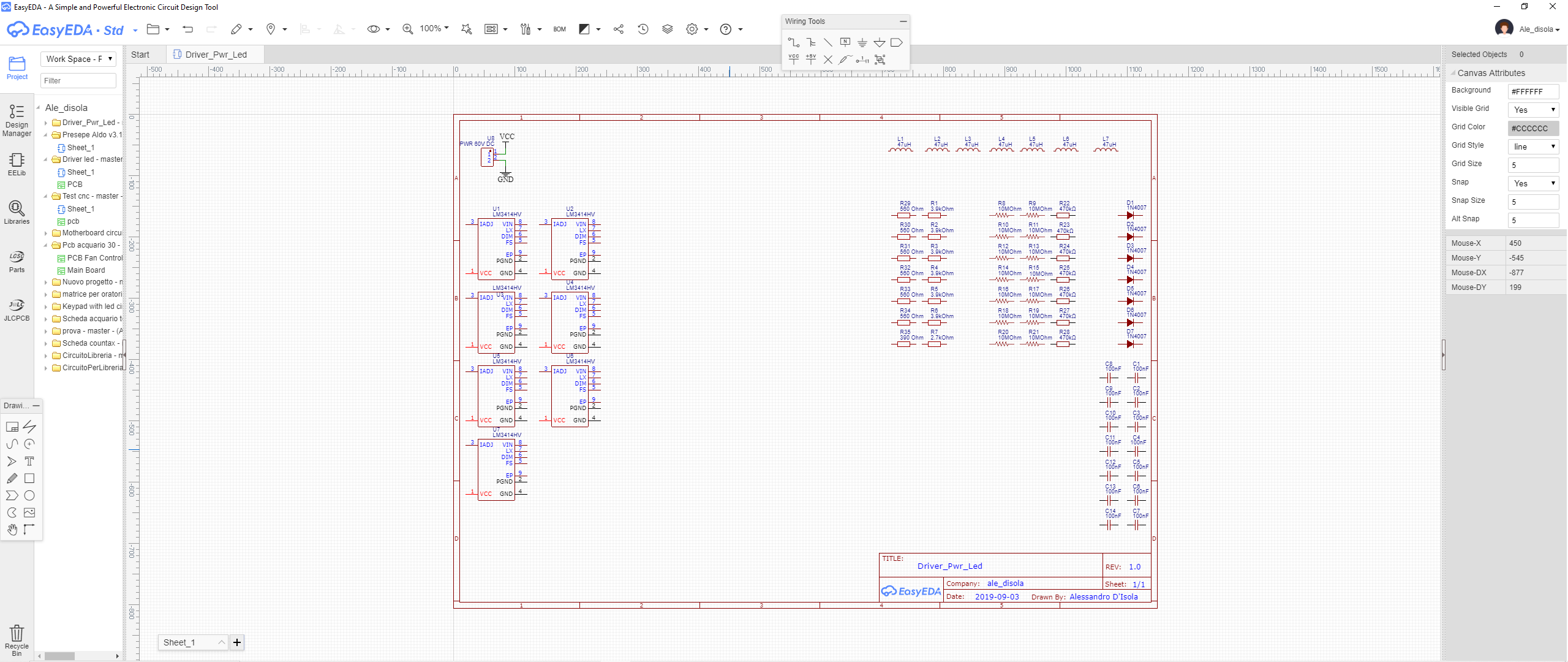1568x662 pixels.
Task: Select the No Connect flag tool
Action: pos(827,59)
